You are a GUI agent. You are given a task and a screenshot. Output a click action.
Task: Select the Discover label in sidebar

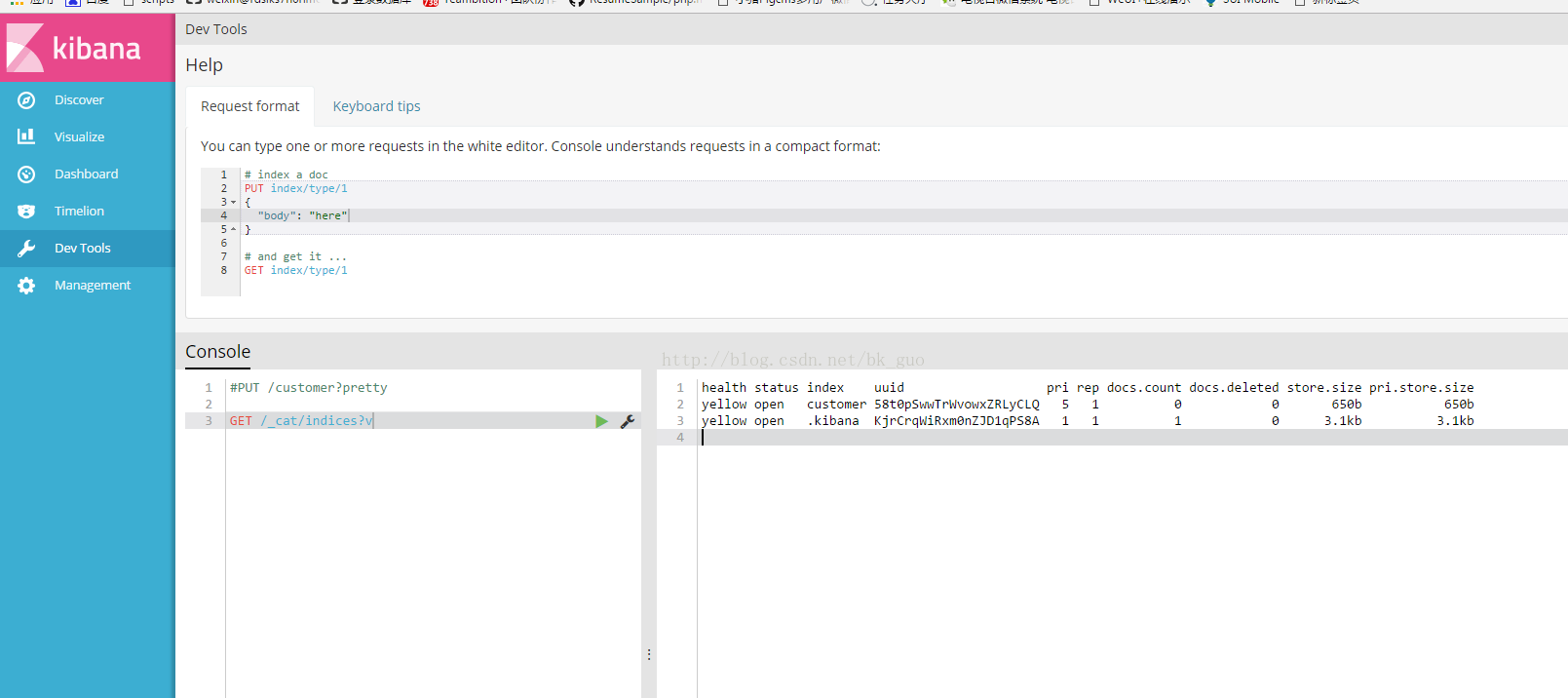(x=79, y=100)
